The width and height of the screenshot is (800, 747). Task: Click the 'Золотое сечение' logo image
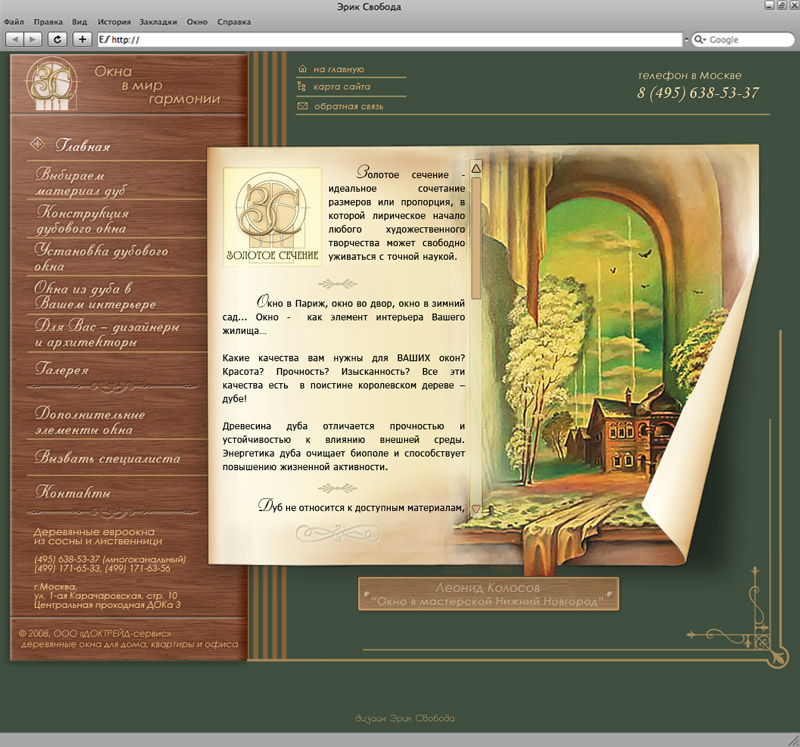(x=272, y=218)
